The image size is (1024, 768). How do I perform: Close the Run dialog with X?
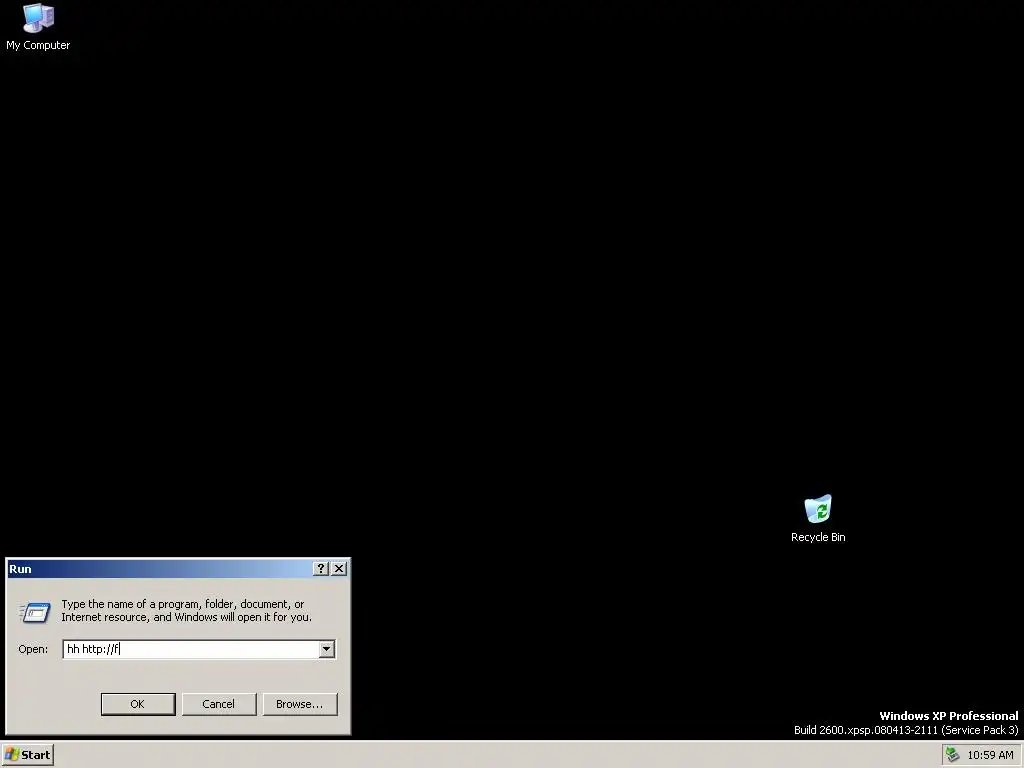(x=339, y=568)
